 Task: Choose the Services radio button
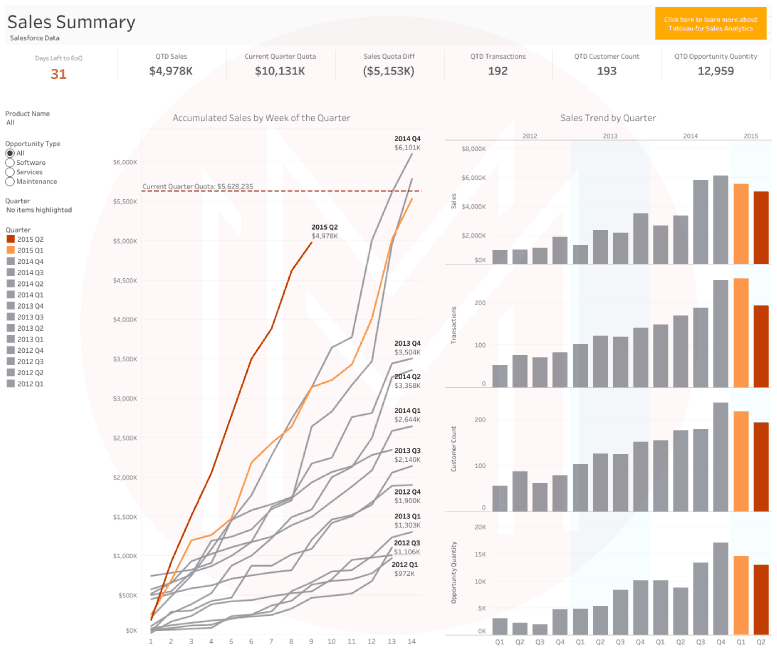(10, 172)
